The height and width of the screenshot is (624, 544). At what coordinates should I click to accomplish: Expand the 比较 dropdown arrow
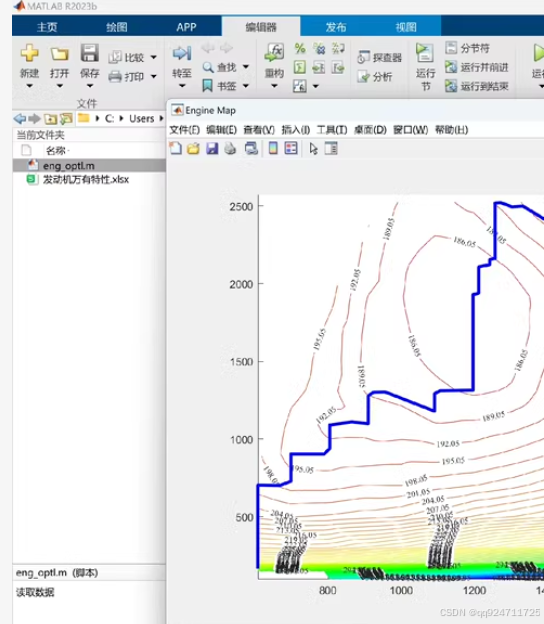(154, 57)
